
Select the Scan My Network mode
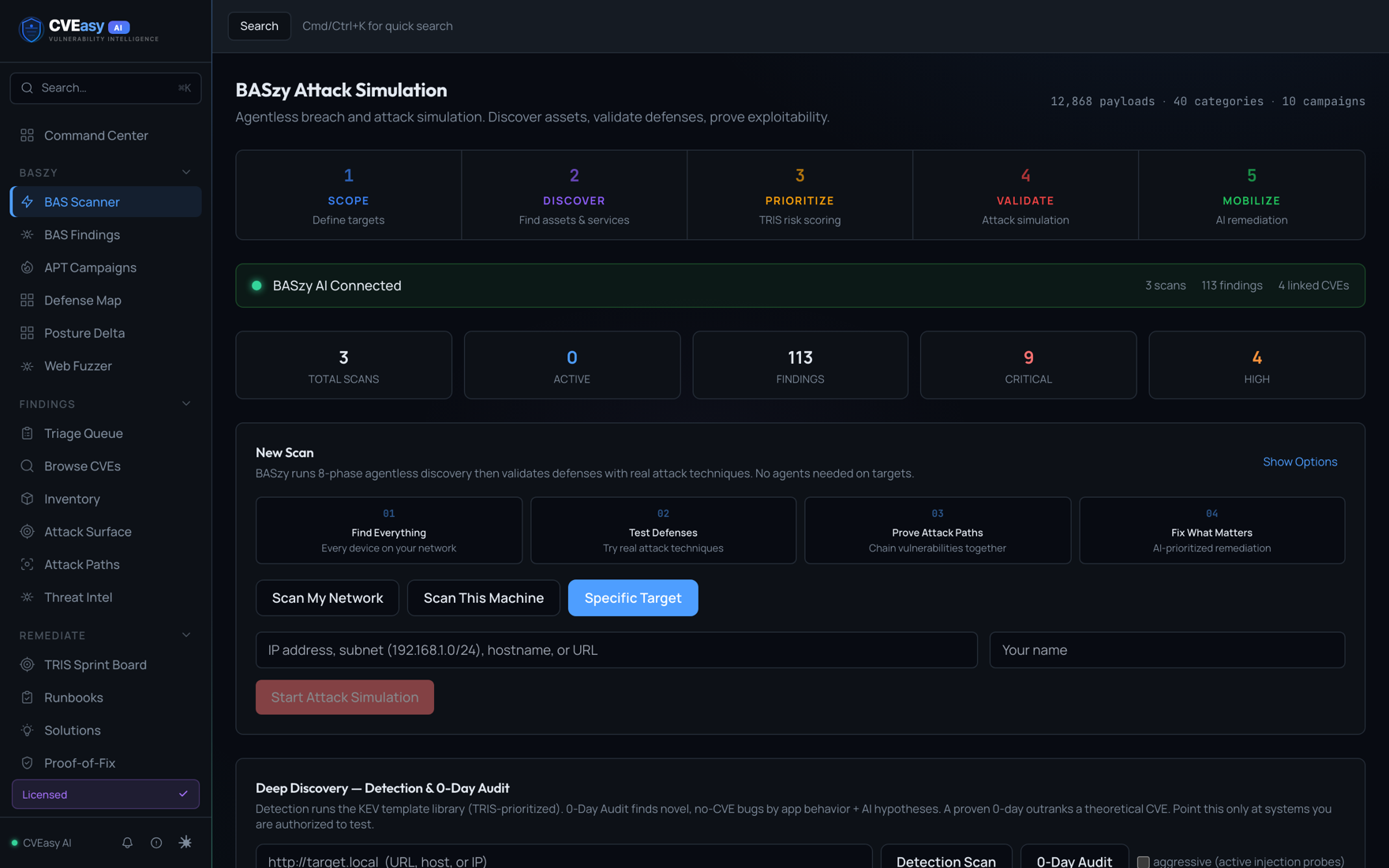328,598
